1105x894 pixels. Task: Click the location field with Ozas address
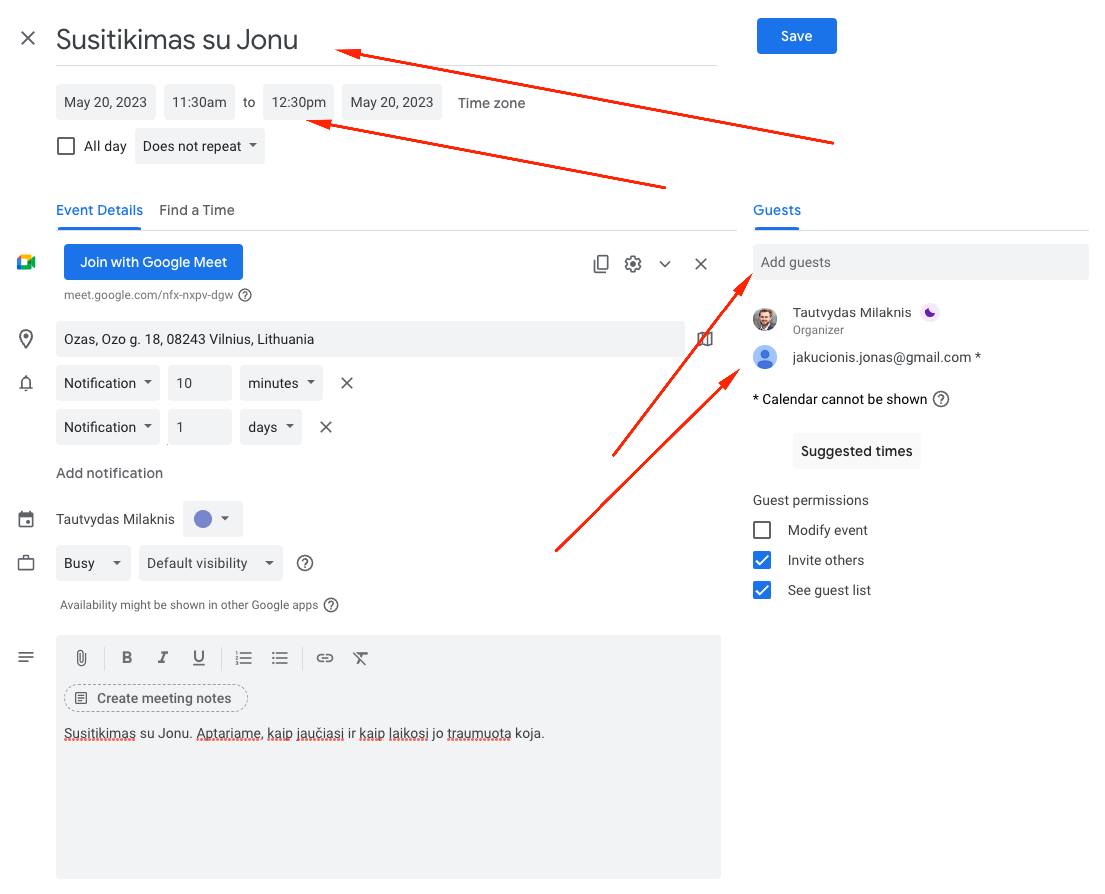(x=370, y=339)
